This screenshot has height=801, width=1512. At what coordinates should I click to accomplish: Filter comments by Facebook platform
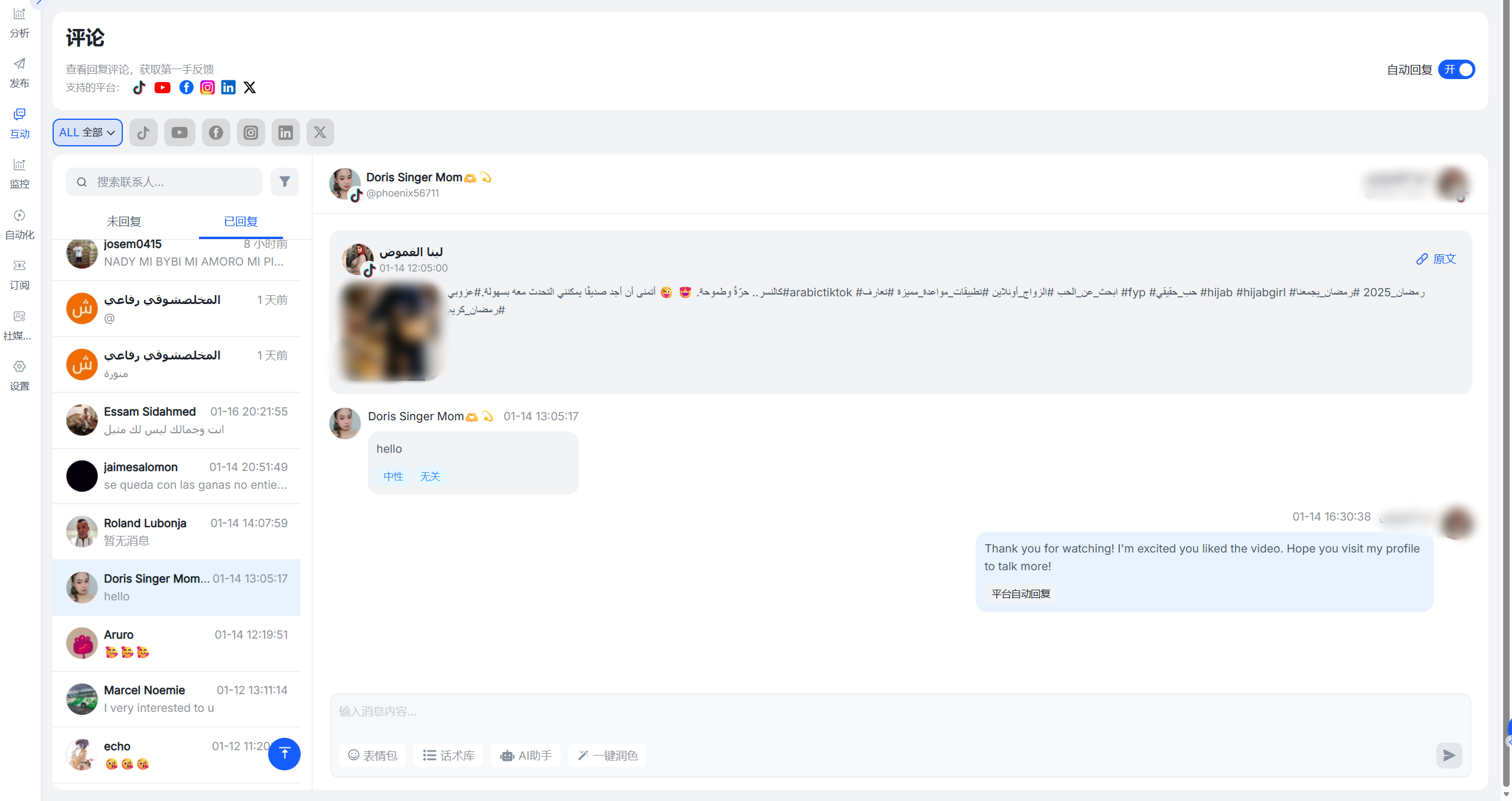(x=216, y=132)
